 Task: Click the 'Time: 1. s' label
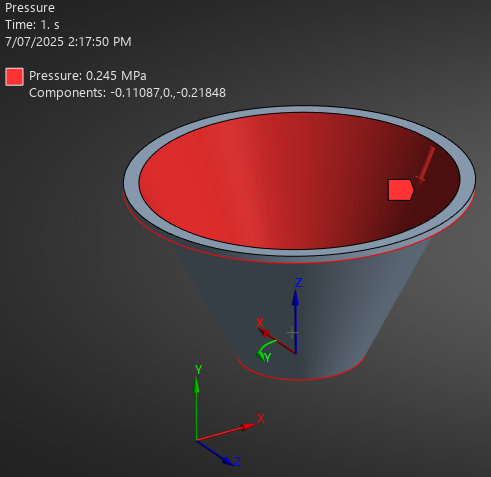pyautogui.click(x=32, y=25)
